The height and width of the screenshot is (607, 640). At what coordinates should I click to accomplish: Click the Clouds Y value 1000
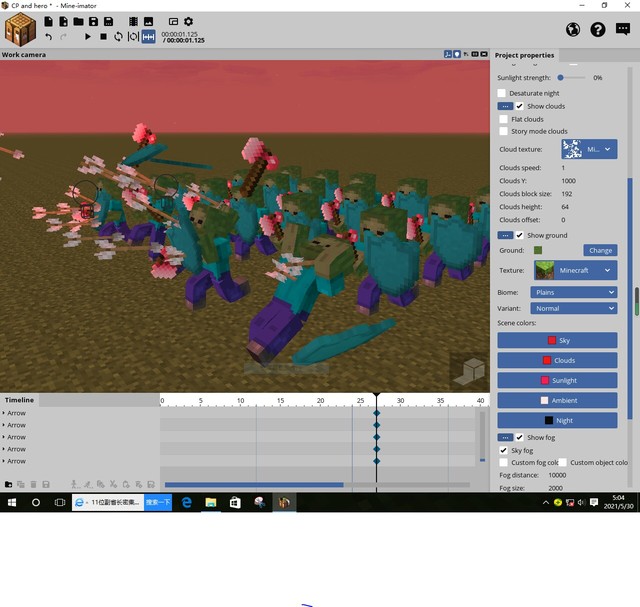point(568,181)
